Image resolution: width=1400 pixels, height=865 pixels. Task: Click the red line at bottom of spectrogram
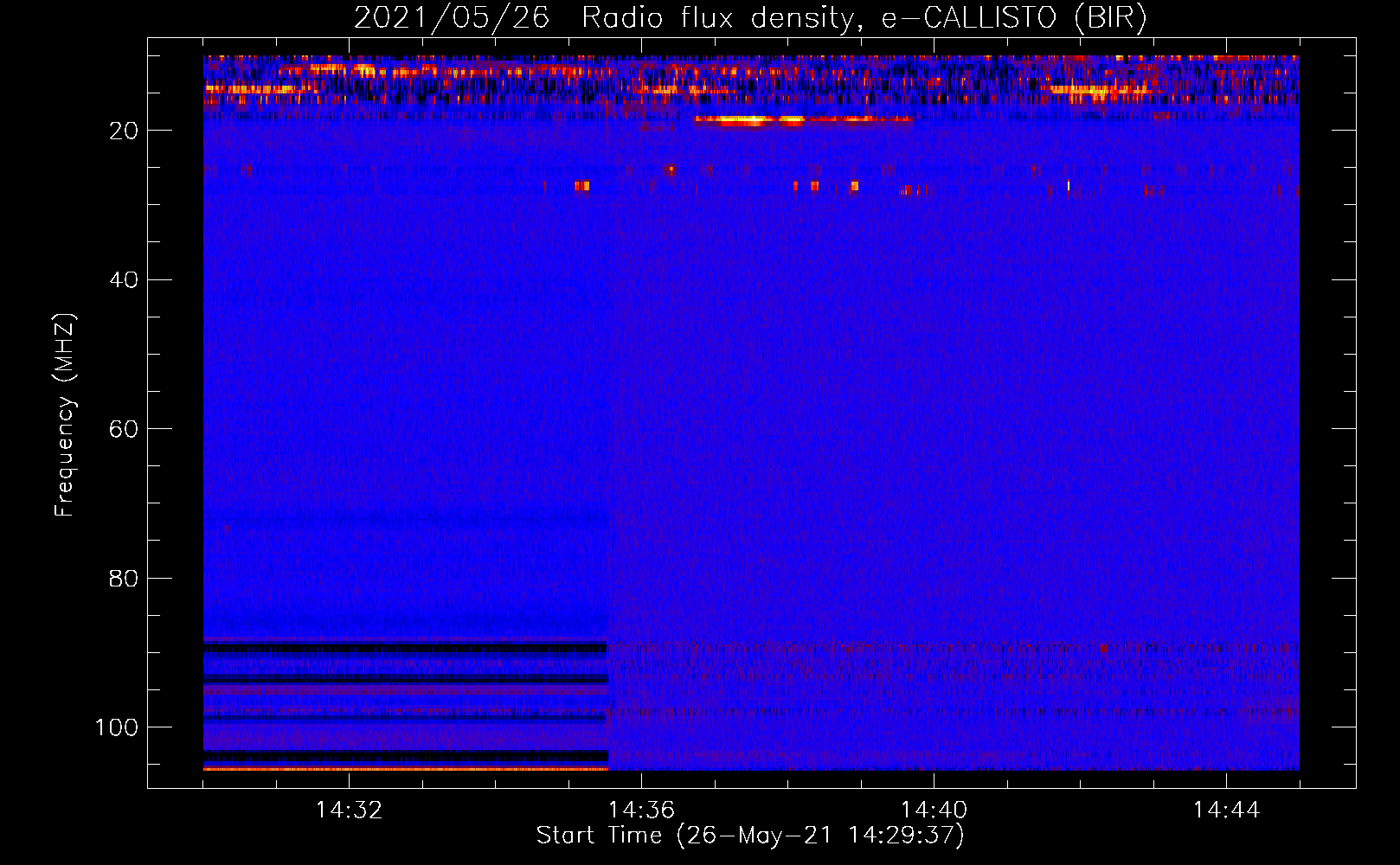[x=406, y=768]
